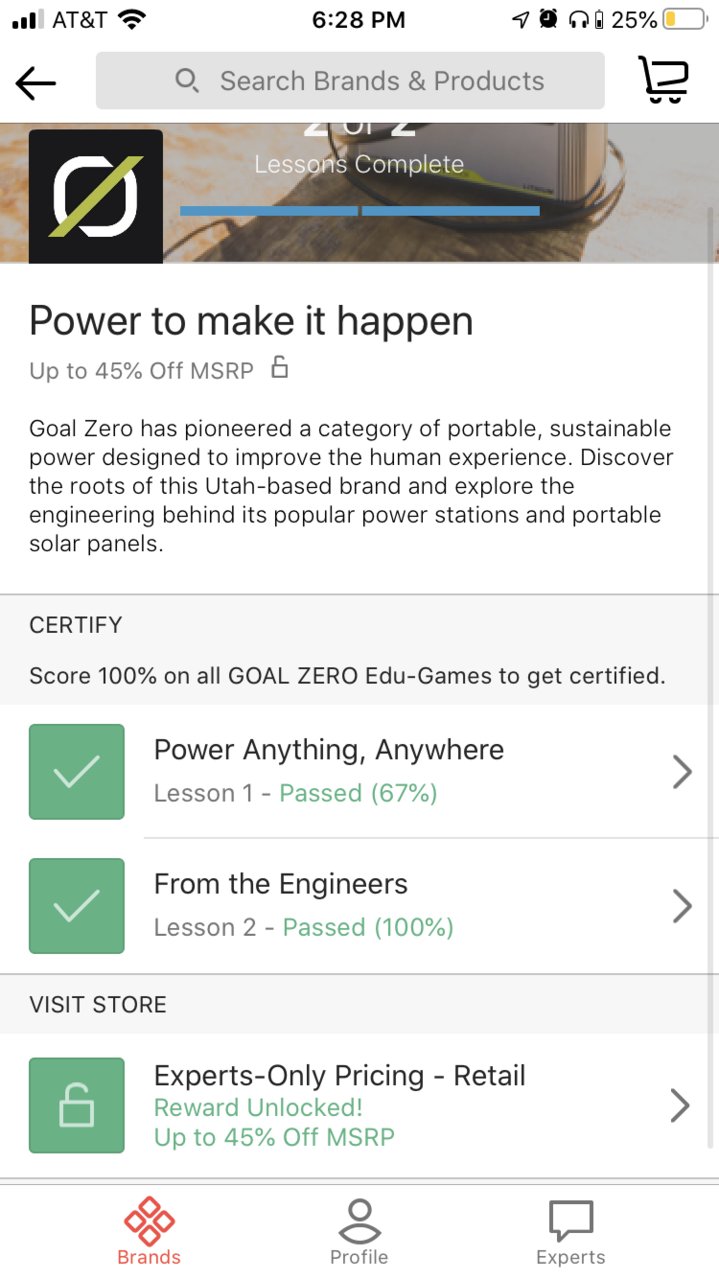Screen dimensions: 719x1279
Task: Tap the Goal Zero brand logo
Action: tap(95, 196)
